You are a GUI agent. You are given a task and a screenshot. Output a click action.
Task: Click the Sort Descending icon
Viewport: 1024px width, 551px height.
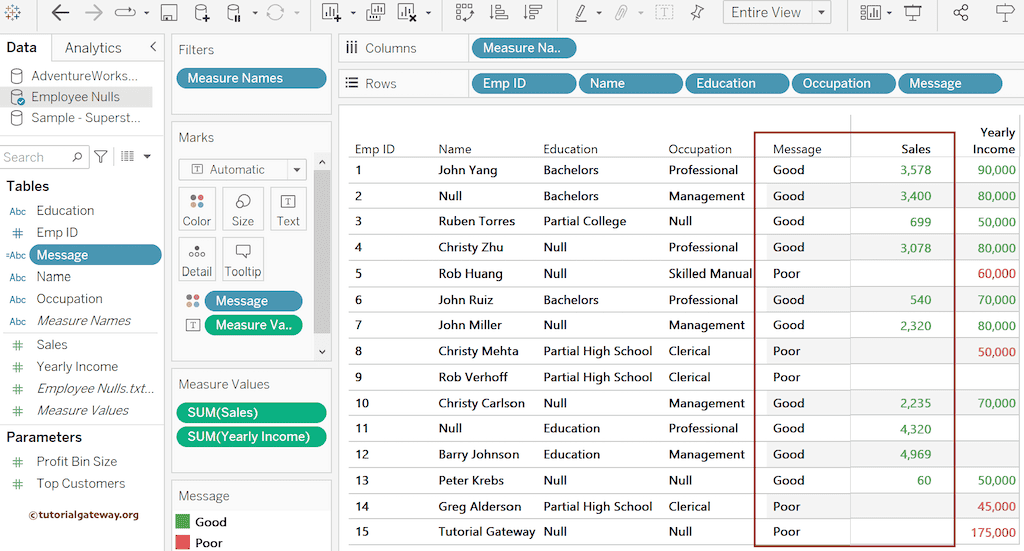pyautogui.click(x=533, y=12)
